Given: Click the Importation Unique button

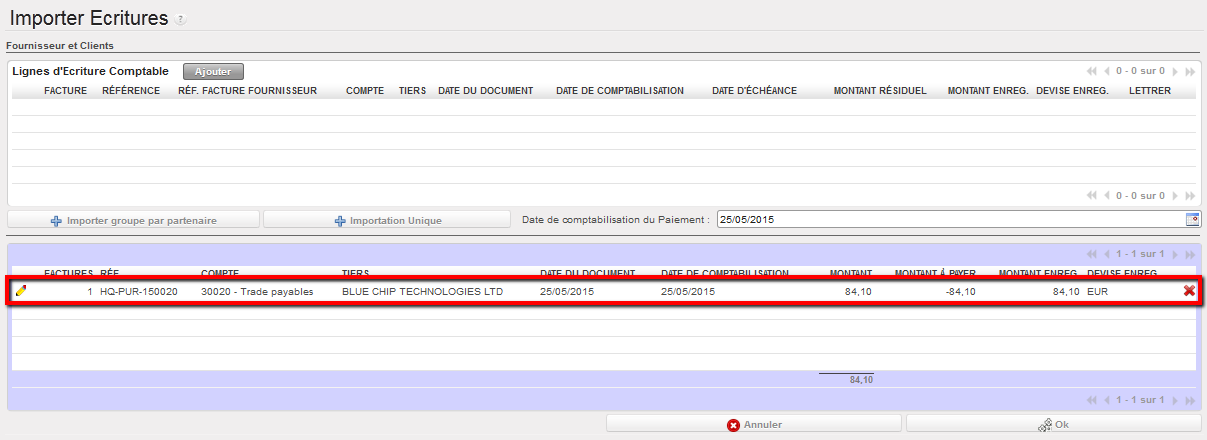Looking at the screenshot, I should (x=388, y=220).
